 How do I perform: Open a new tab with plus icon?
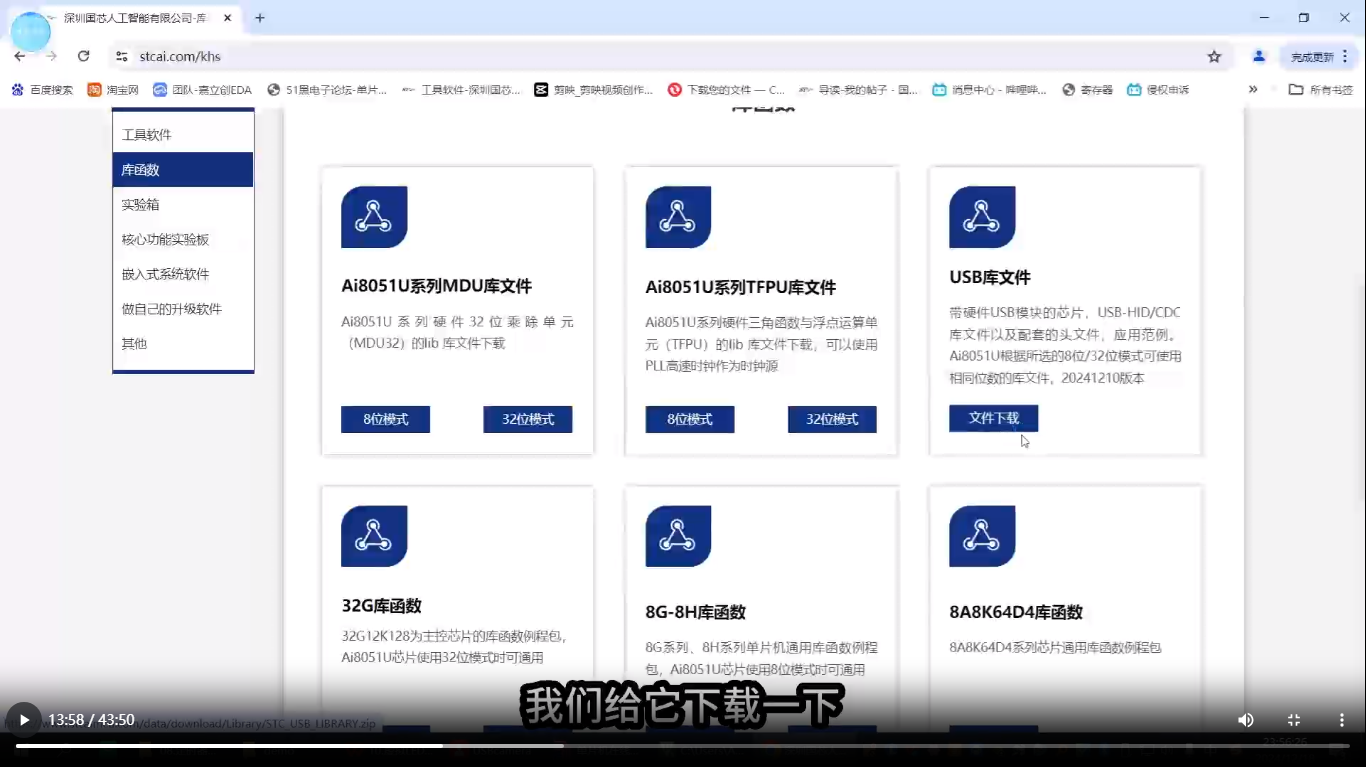point(260,18)
